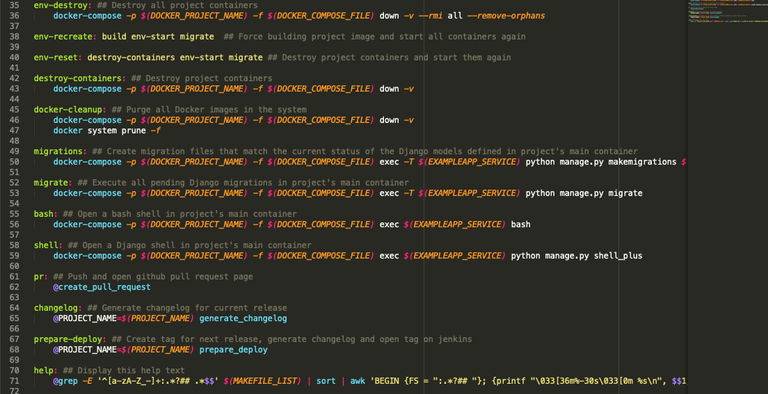Click the word 'prune' on line 47
768x394 pixels.
(134, 131)
